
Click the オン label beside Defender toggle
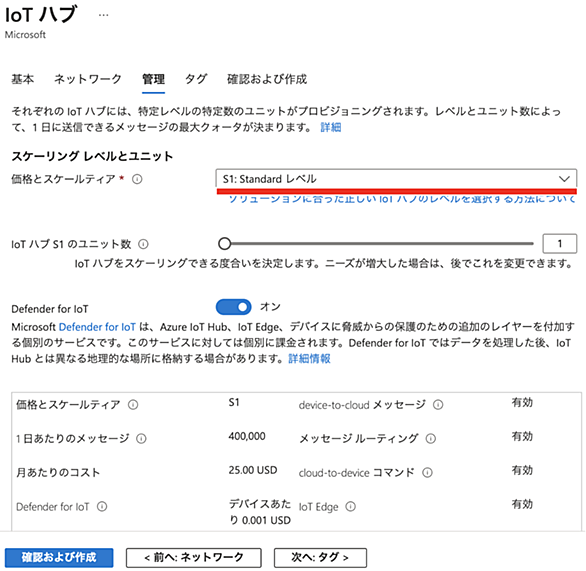tap(270, 307)
